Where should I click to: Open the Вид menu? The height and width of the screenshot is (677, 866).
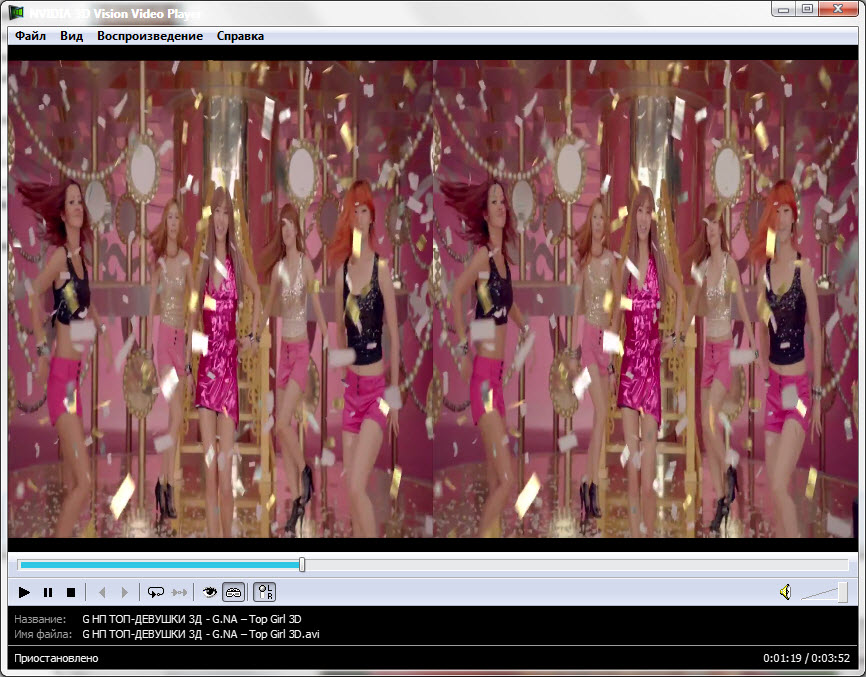72,36
